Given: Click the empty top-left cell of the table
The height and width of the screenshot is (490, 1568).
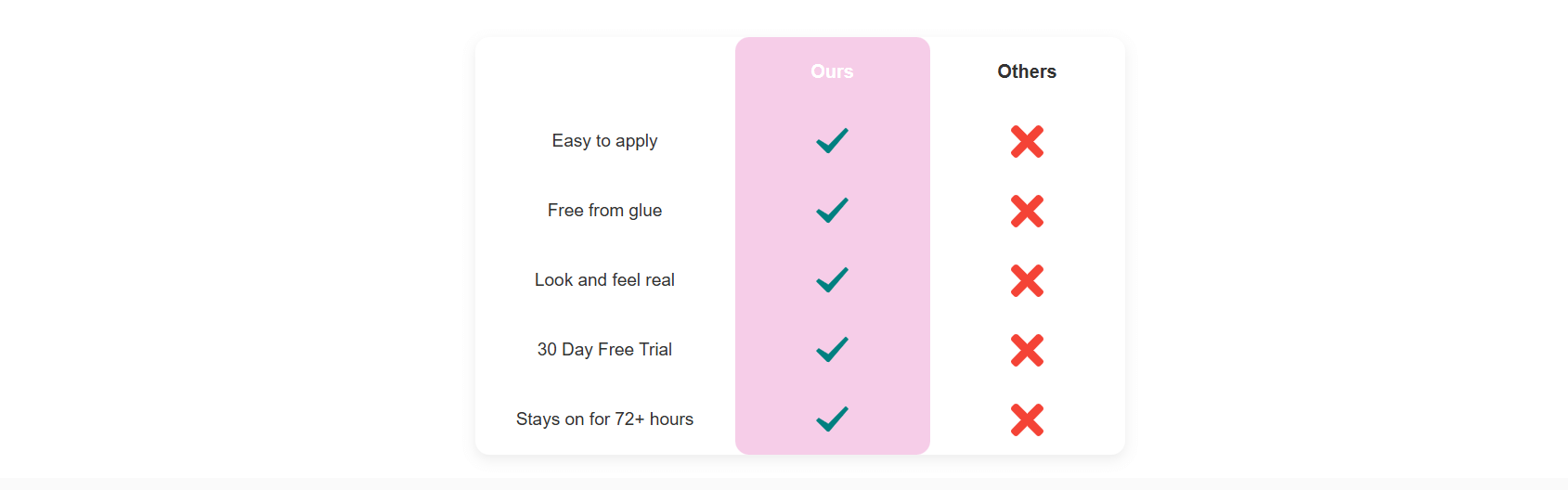Looking at the screenshot, I should pos(604,71).
